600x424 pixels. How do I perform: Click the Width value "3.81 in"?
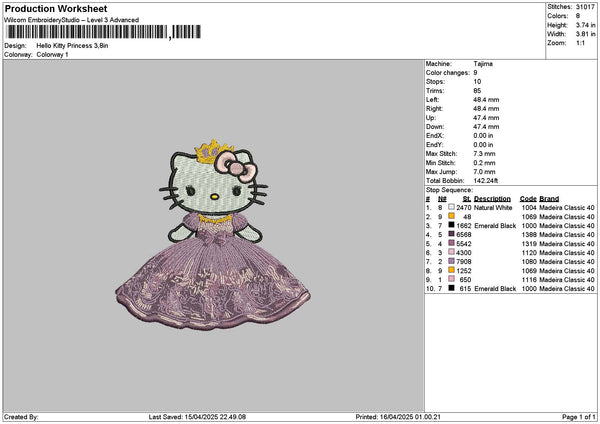(x=585, y=34)
